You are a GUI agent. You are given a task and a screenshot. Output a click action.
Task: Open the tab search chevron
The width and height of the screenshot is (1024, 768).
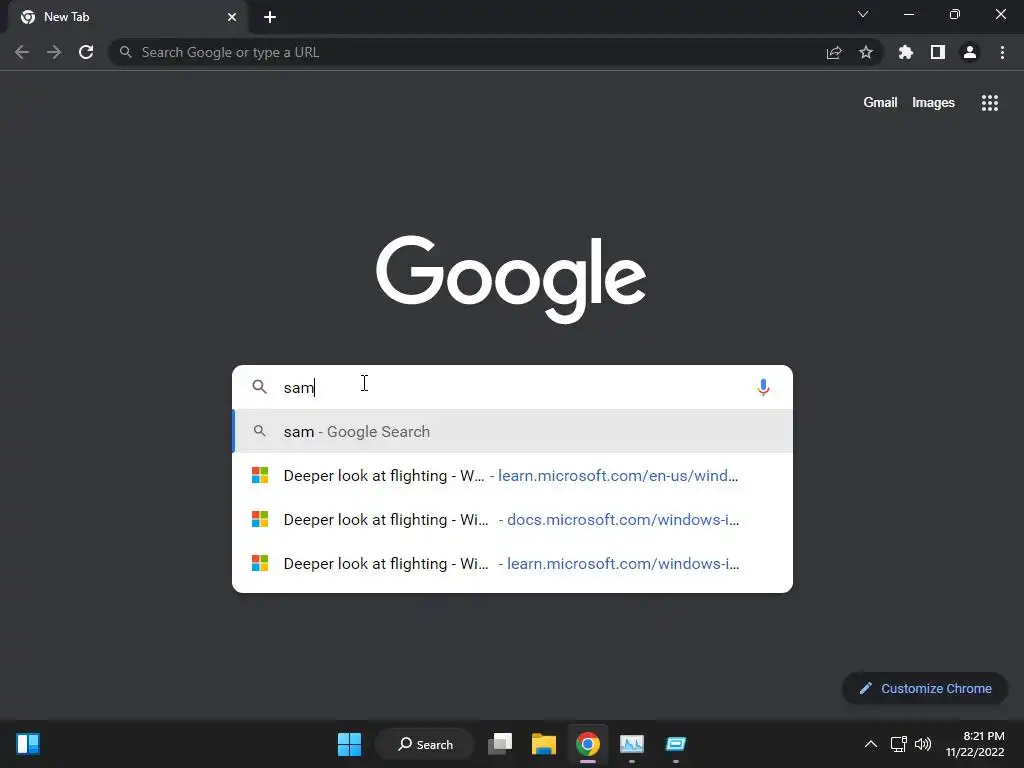pyautogui.click(x=863, y=14)
